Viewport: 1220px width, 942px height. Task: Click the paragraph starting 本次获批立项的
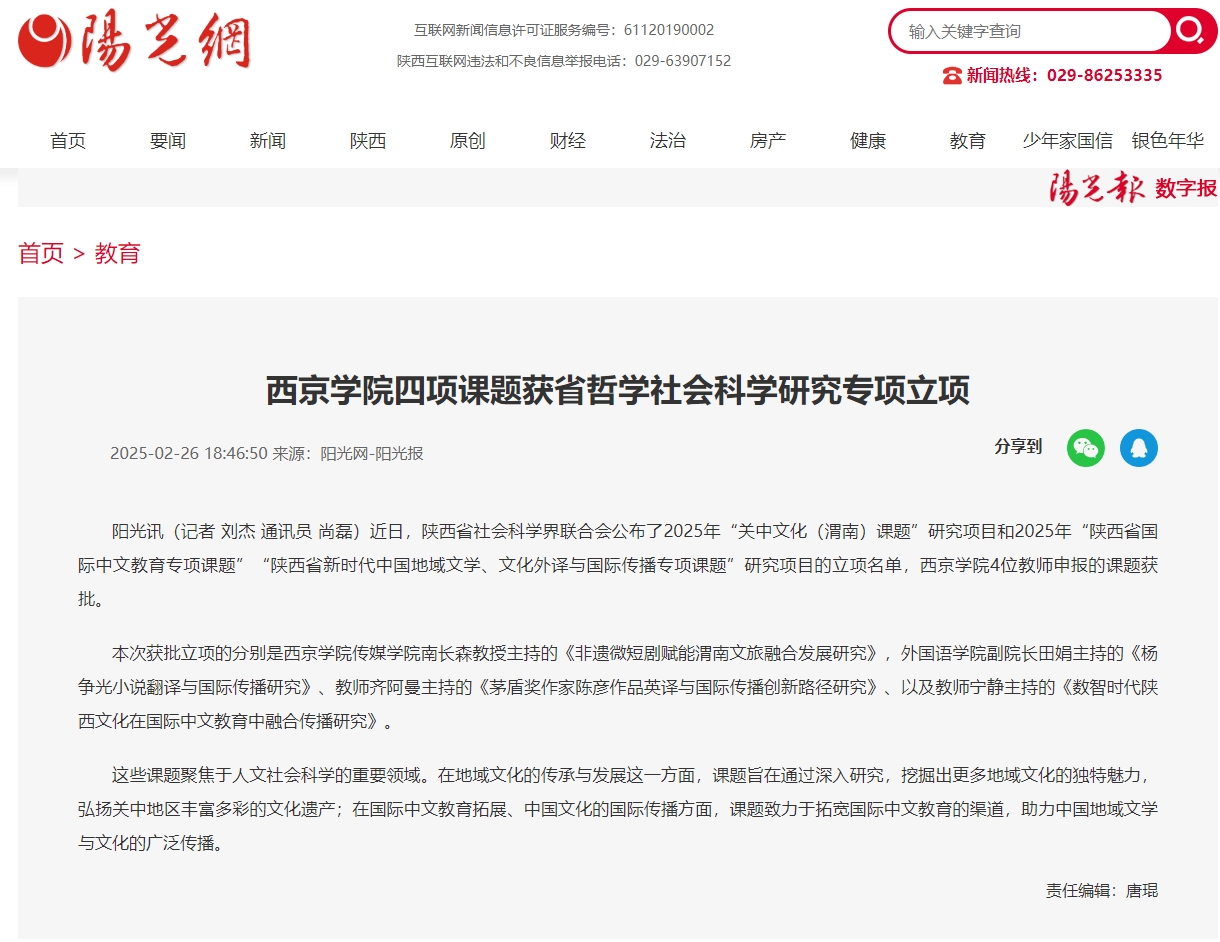(x=618, y=687)
